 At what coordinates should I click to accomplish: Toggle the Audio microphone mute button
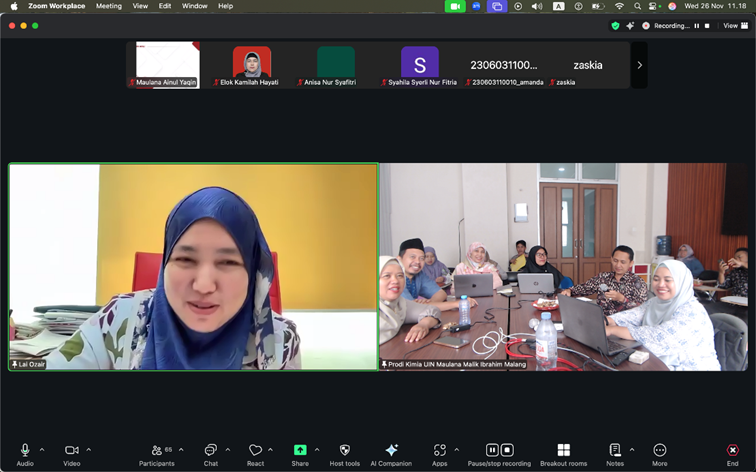(25, 450)
